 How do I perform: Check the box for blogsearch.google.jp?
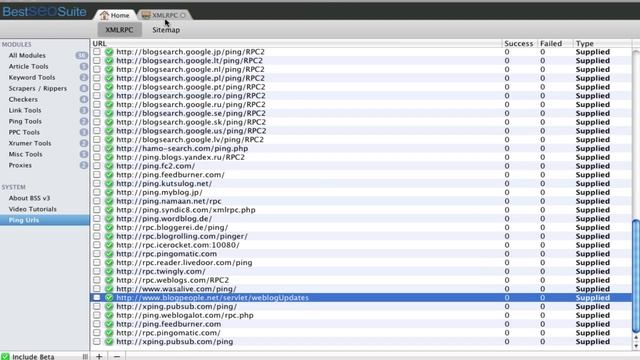pyautogui.click(x=97, y=52)
